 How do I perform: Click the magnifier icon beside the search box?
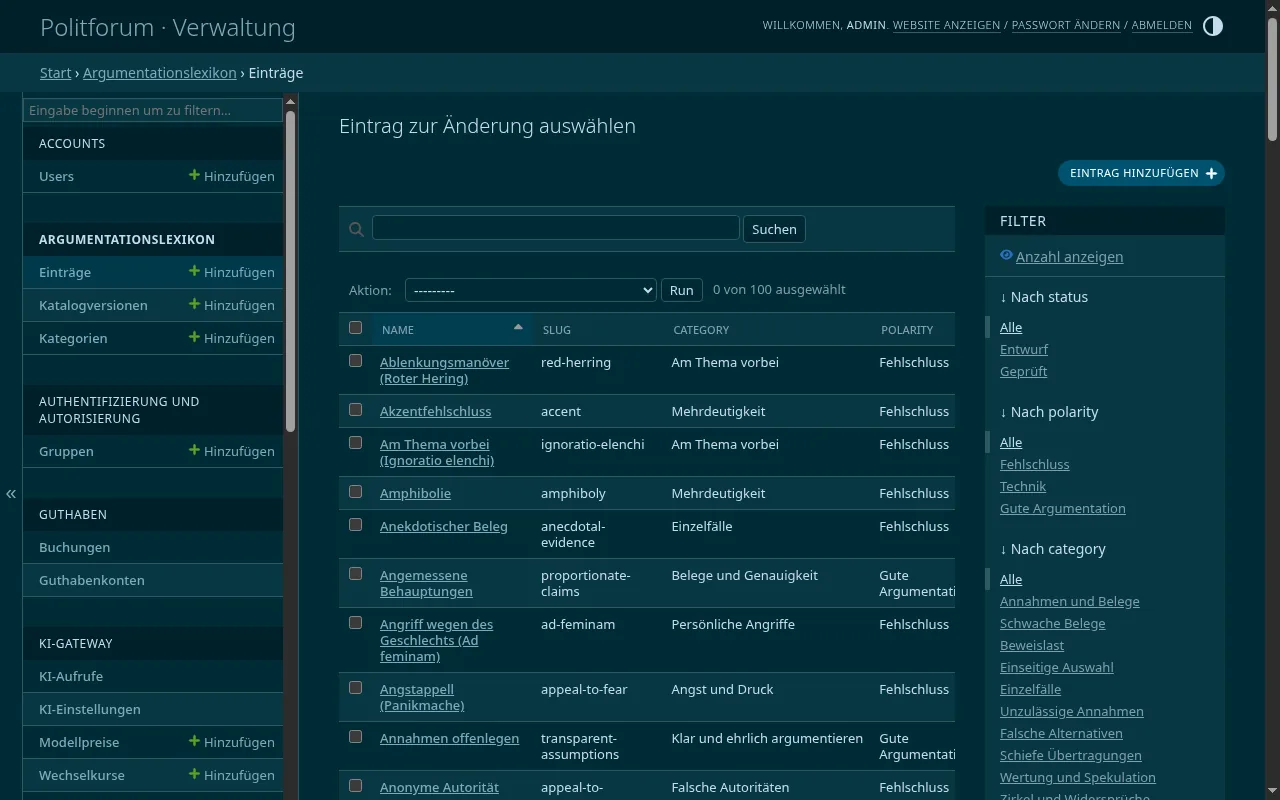(356, 229)
